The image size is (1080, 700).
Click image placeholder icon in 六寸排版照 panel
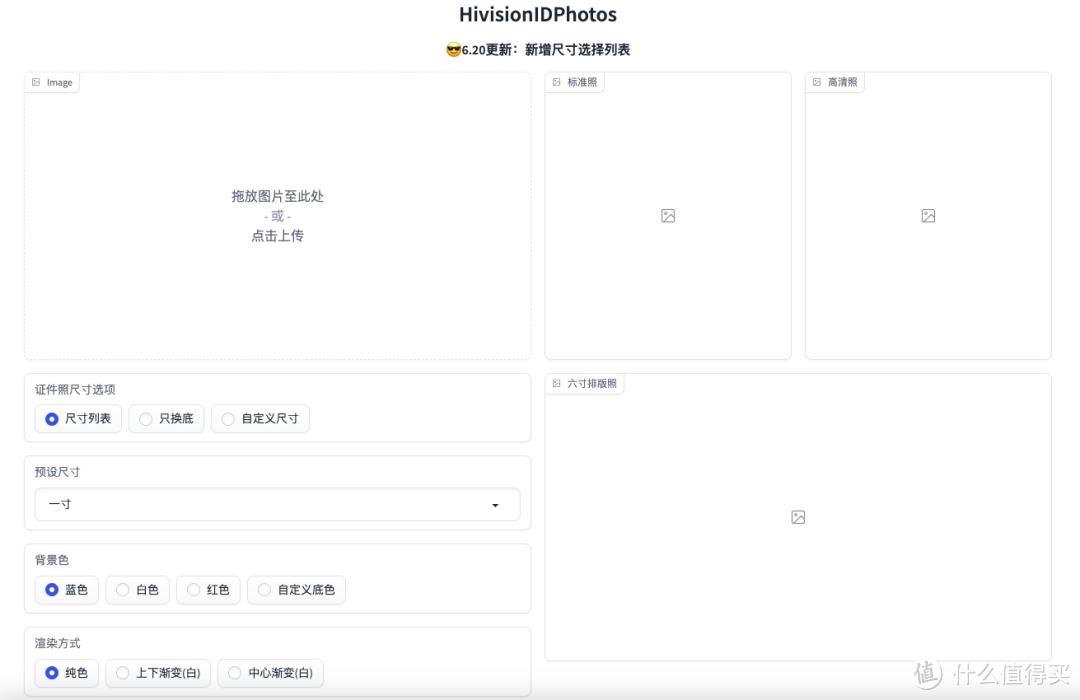pyautogui.click(x=798, y=517)
